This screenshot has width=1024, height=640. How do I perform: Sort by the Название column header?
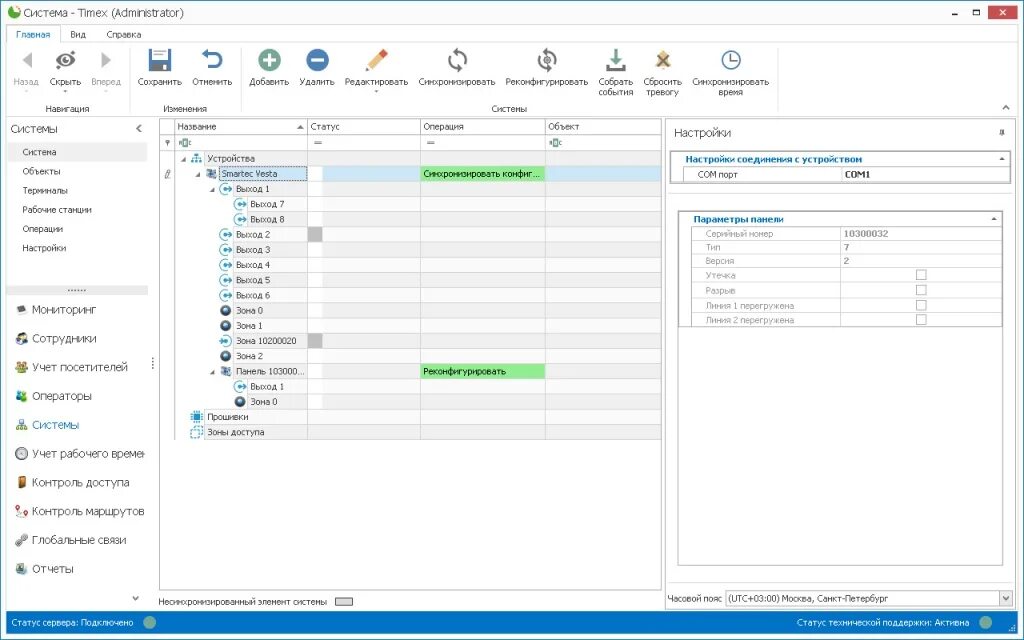[x=240, y=127]
